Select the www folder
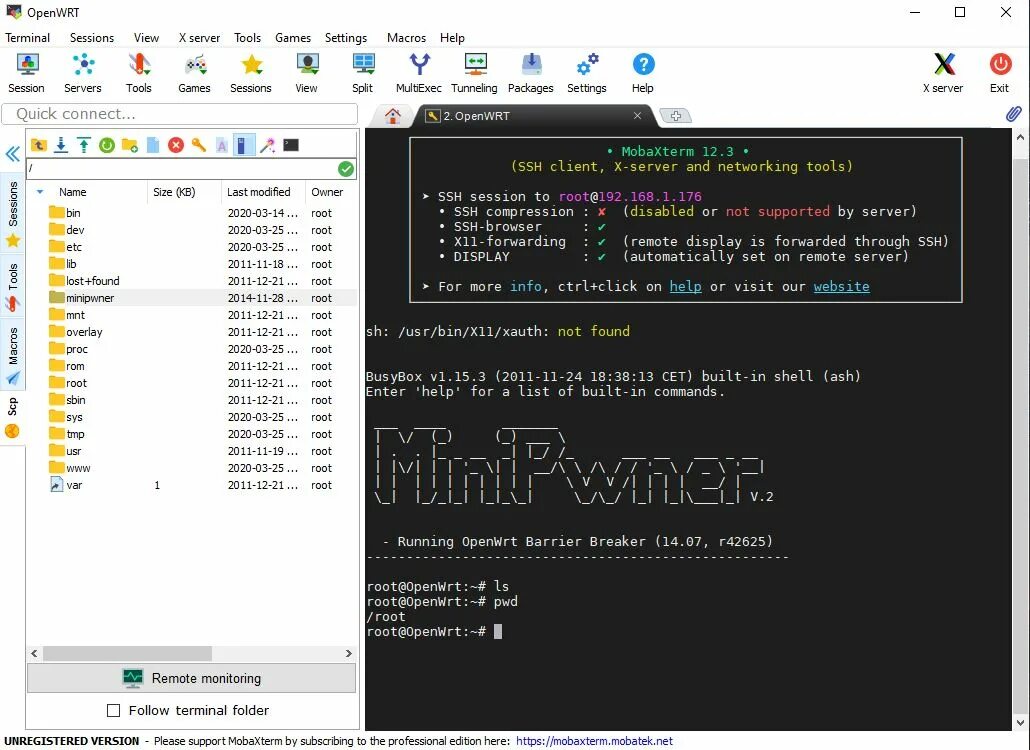Screen dimensions: 1030x750 [191, 468]
